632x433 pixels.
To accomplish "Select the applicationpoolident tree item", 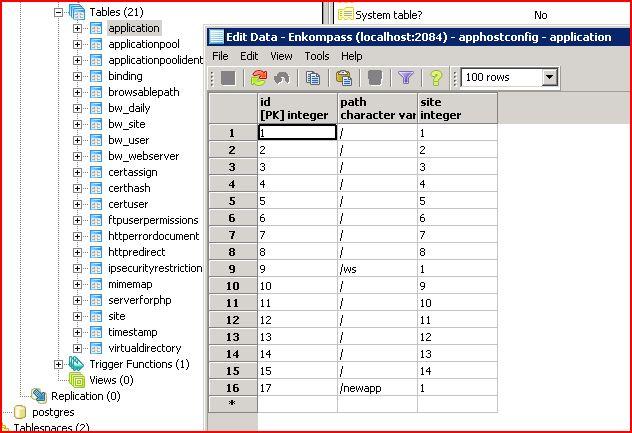I will [x=155, y=60].
